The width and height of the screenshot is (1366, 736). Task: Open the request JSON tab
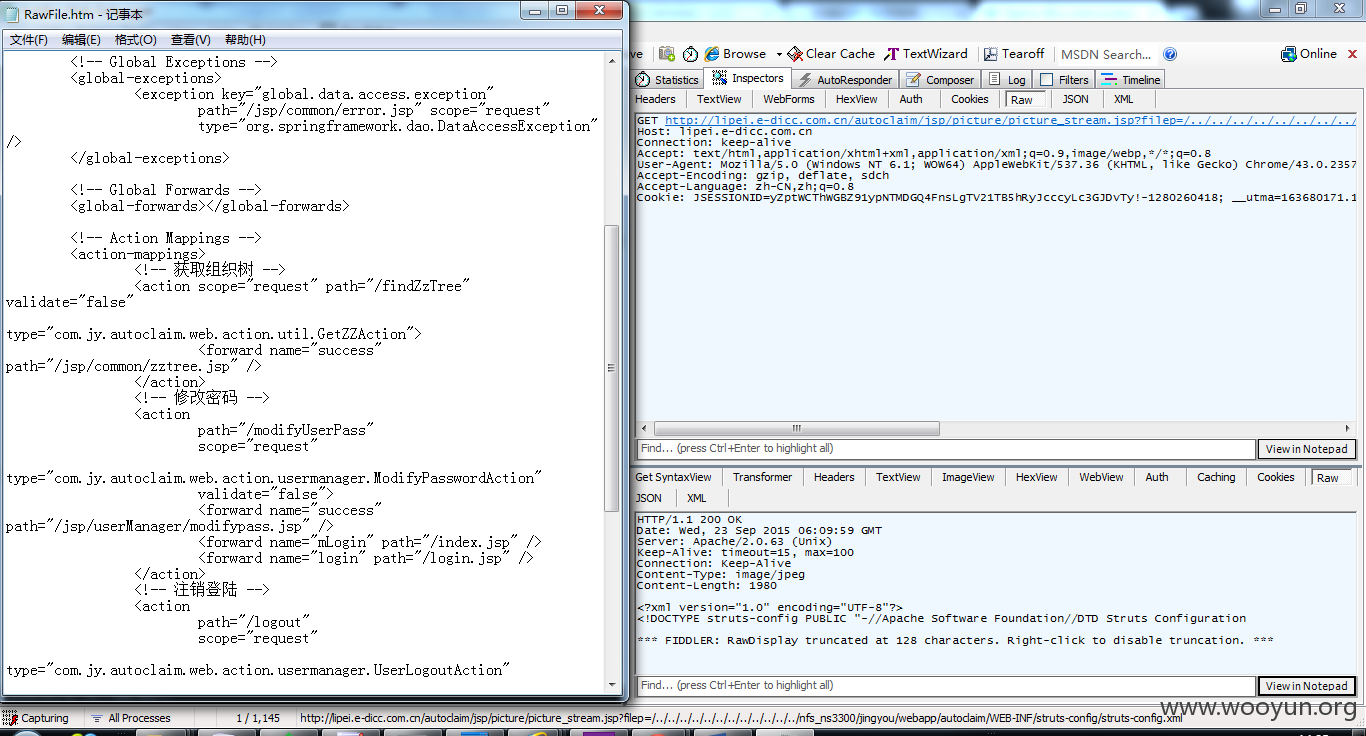point(1076,99)
